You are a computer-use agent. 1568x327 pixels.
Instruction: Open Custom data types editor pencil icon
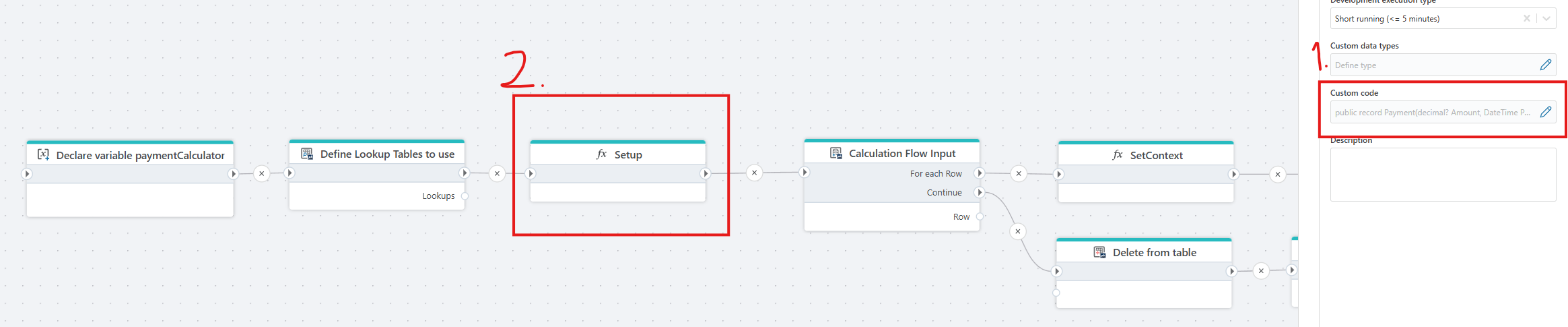point(1546,65)
